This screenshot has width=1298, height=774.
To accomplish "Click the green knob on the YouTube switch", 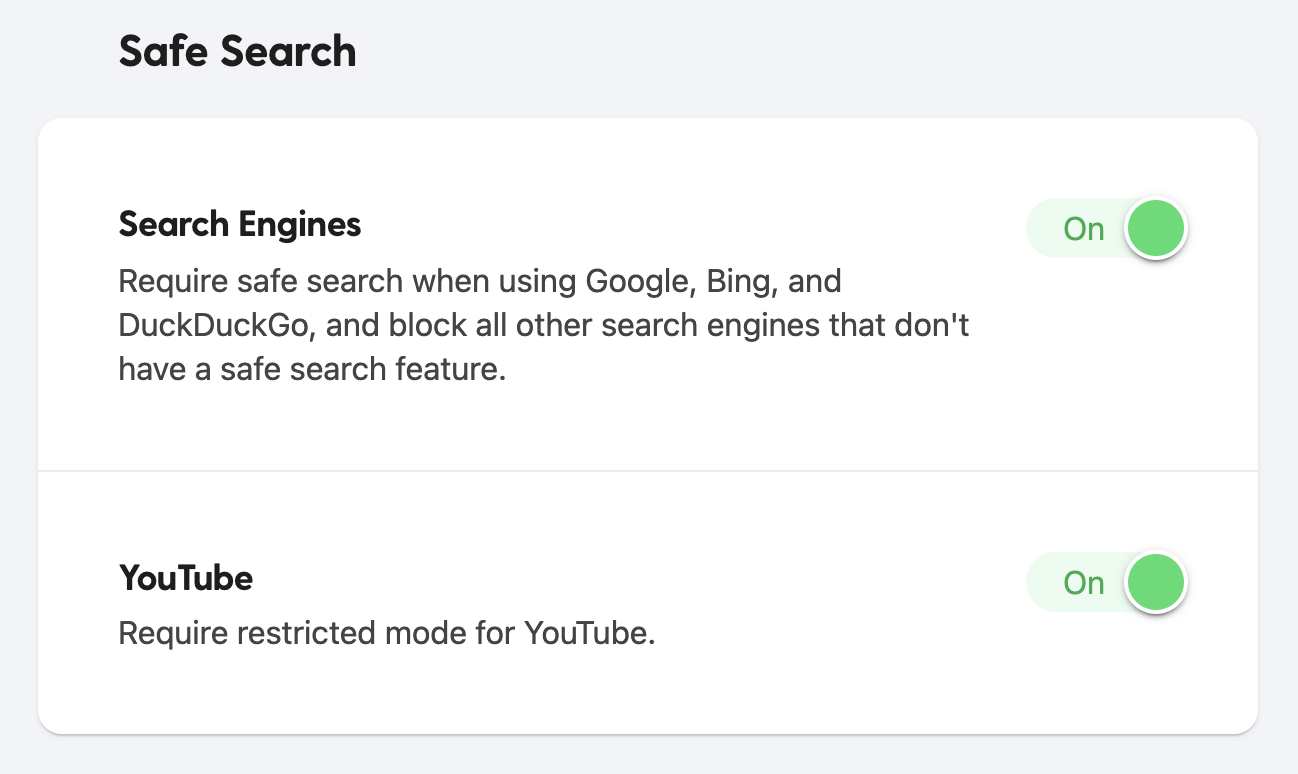I will (x=1155, y=582).
